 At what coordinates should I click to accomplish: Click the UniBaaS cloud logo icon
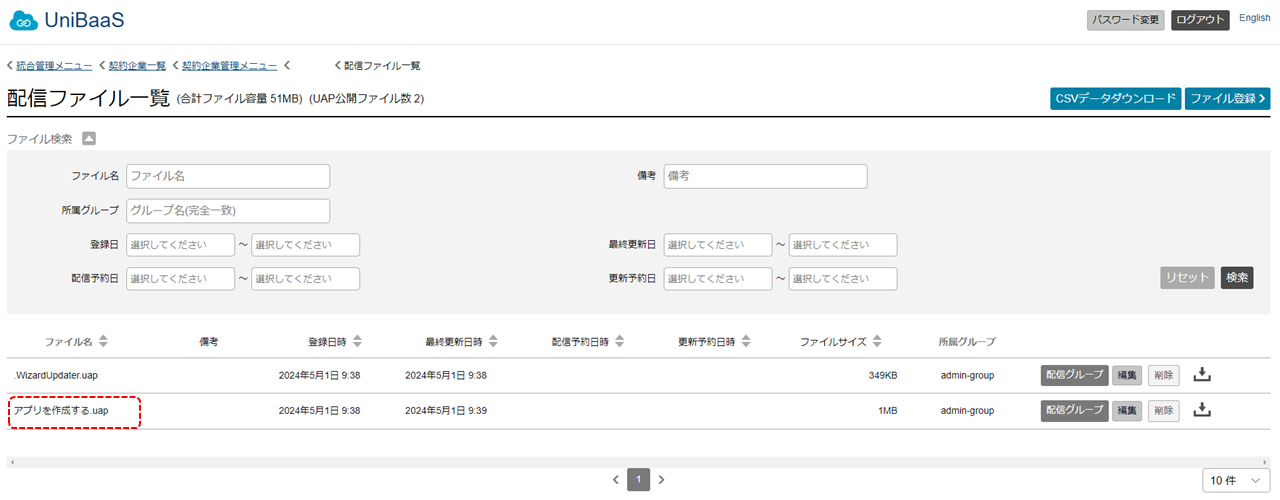point(23,20)
